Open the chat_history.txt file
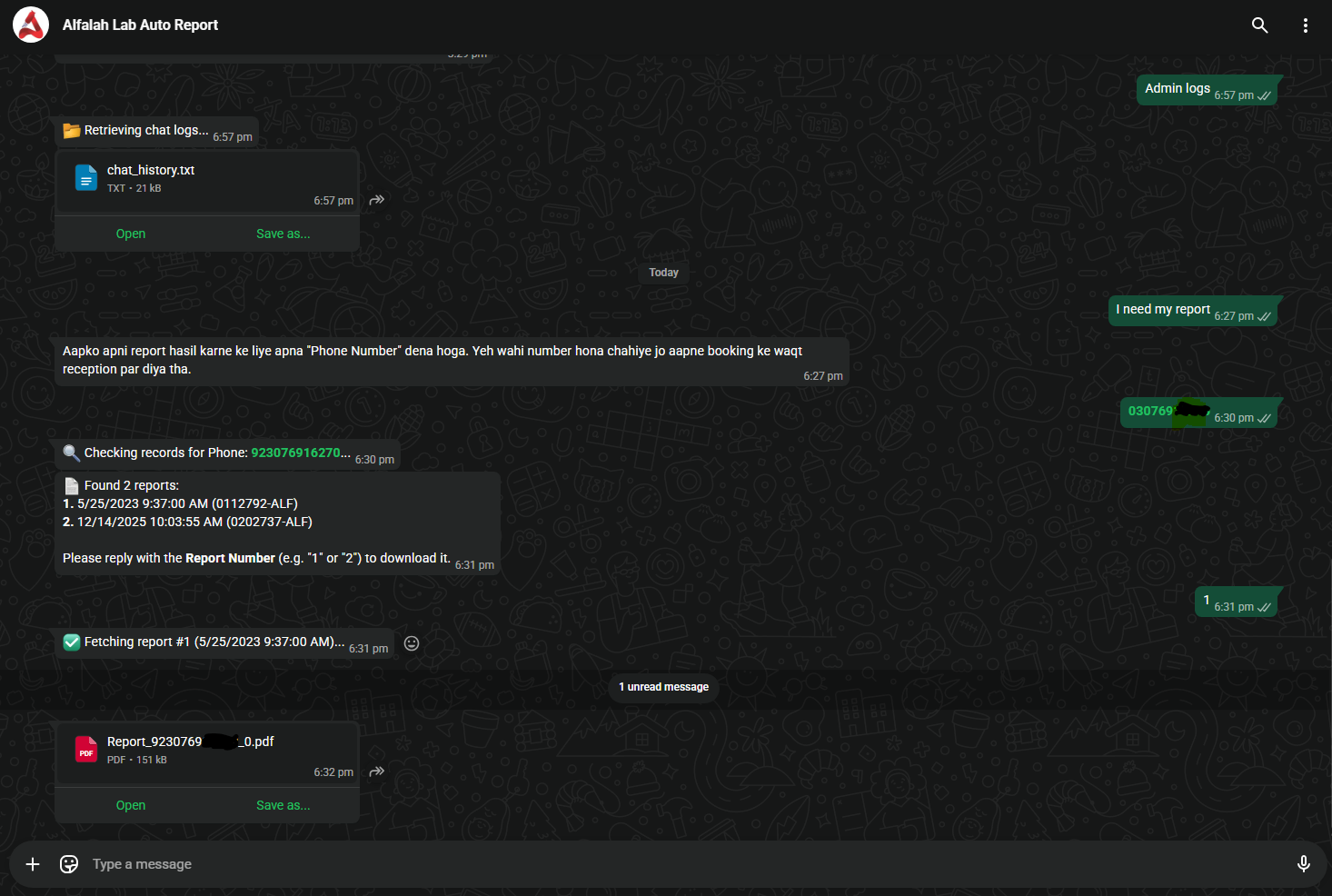Screen dimensions: 1332x896 click(131, 234)
